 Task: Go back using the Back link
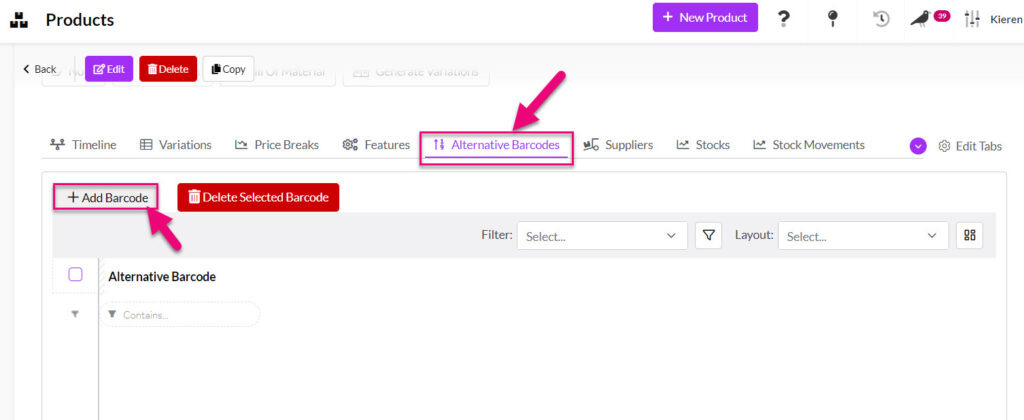pyautogui.click(x=40, y=69)
